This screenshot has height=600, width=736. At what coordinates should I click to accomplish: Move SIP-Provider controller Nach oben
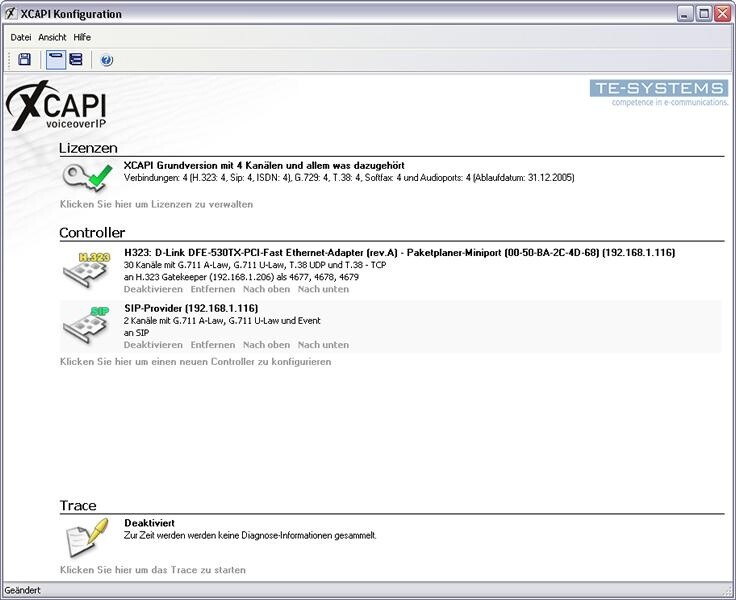click(x=266, y=345)
